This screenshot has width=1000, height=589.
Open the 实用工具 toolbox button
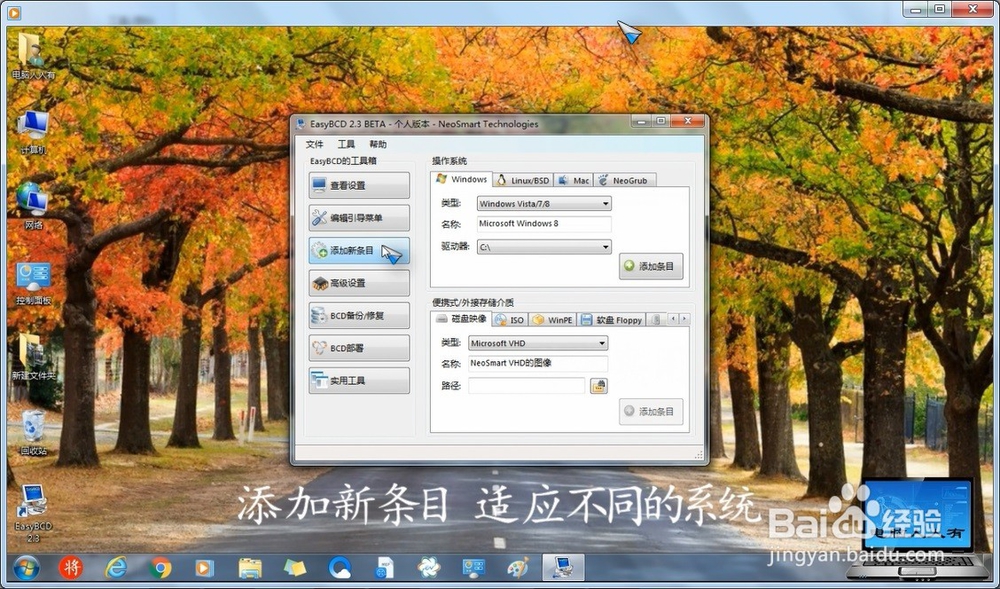[359, 381]
